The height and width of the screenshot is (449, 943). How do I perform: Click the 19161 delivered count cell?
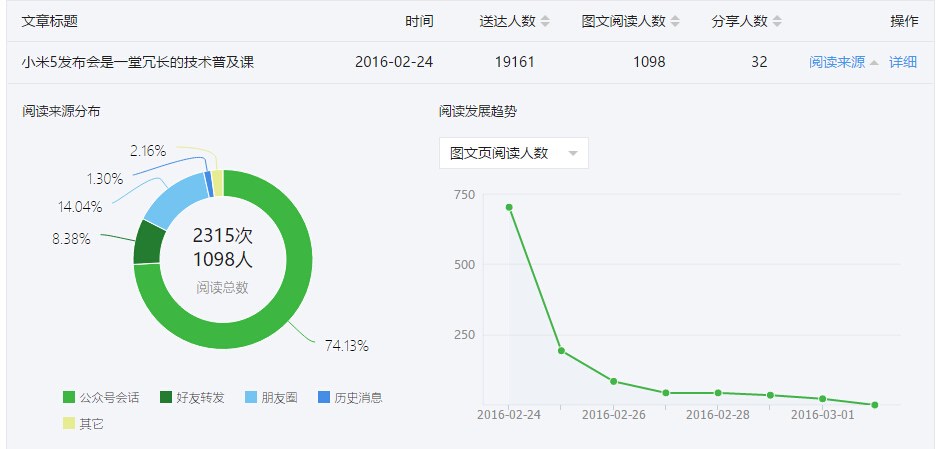coord(515,62)
